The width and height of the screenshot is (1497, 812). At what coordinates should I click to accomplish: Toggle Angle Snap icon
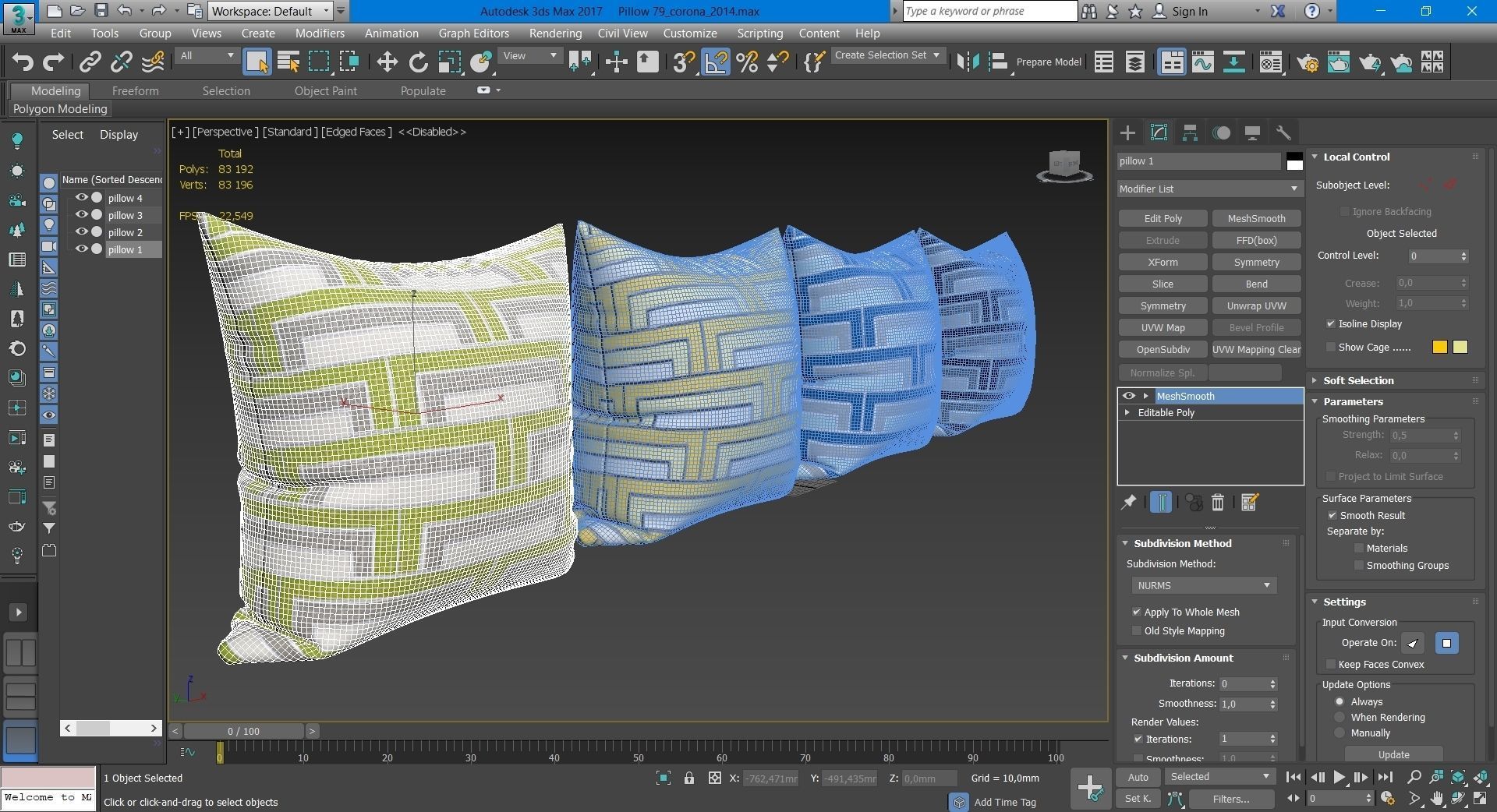[x=716, y=62]
